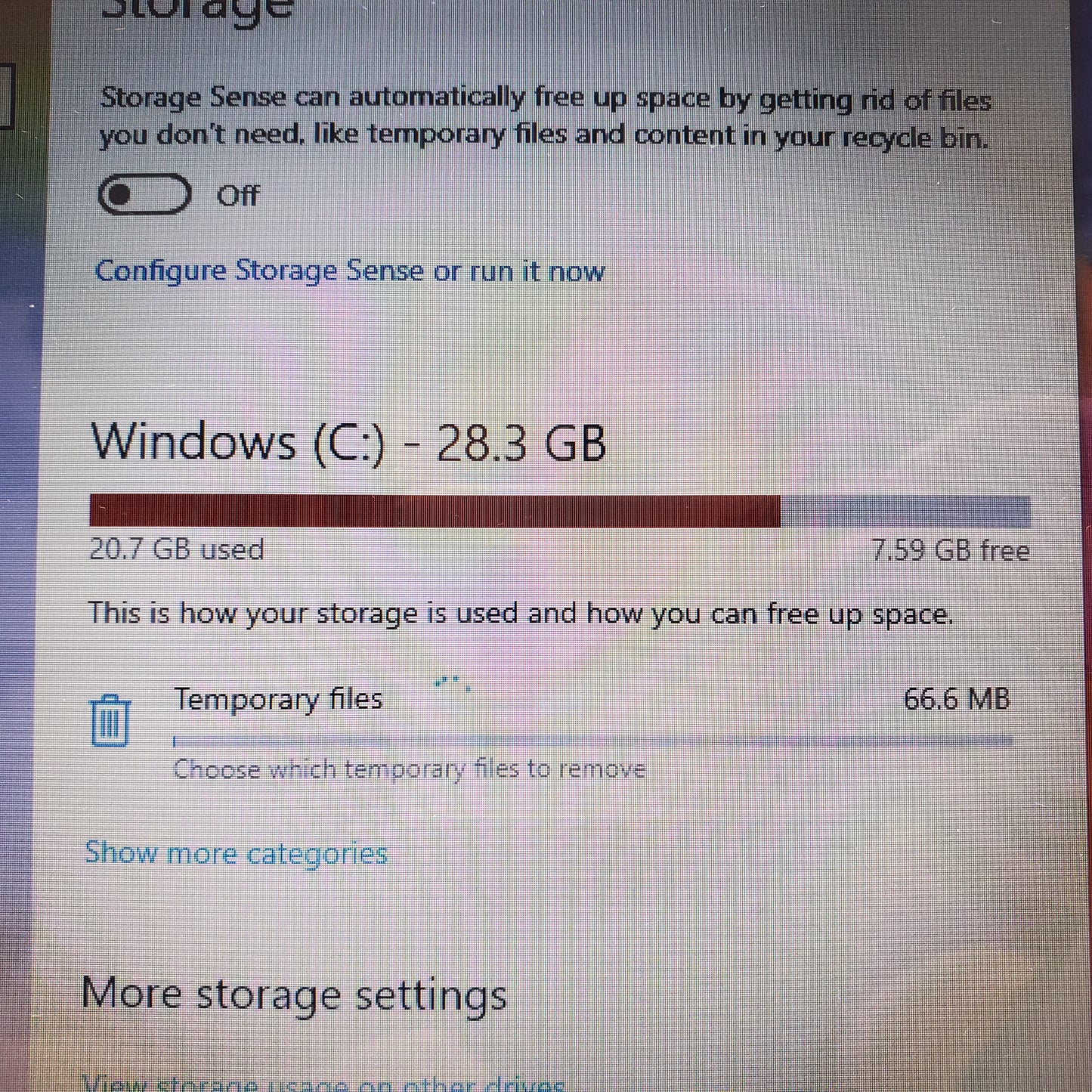Click the Temporary files trash can icon
Viewport: 1092px width, 1092px height.
pos(110,721)
